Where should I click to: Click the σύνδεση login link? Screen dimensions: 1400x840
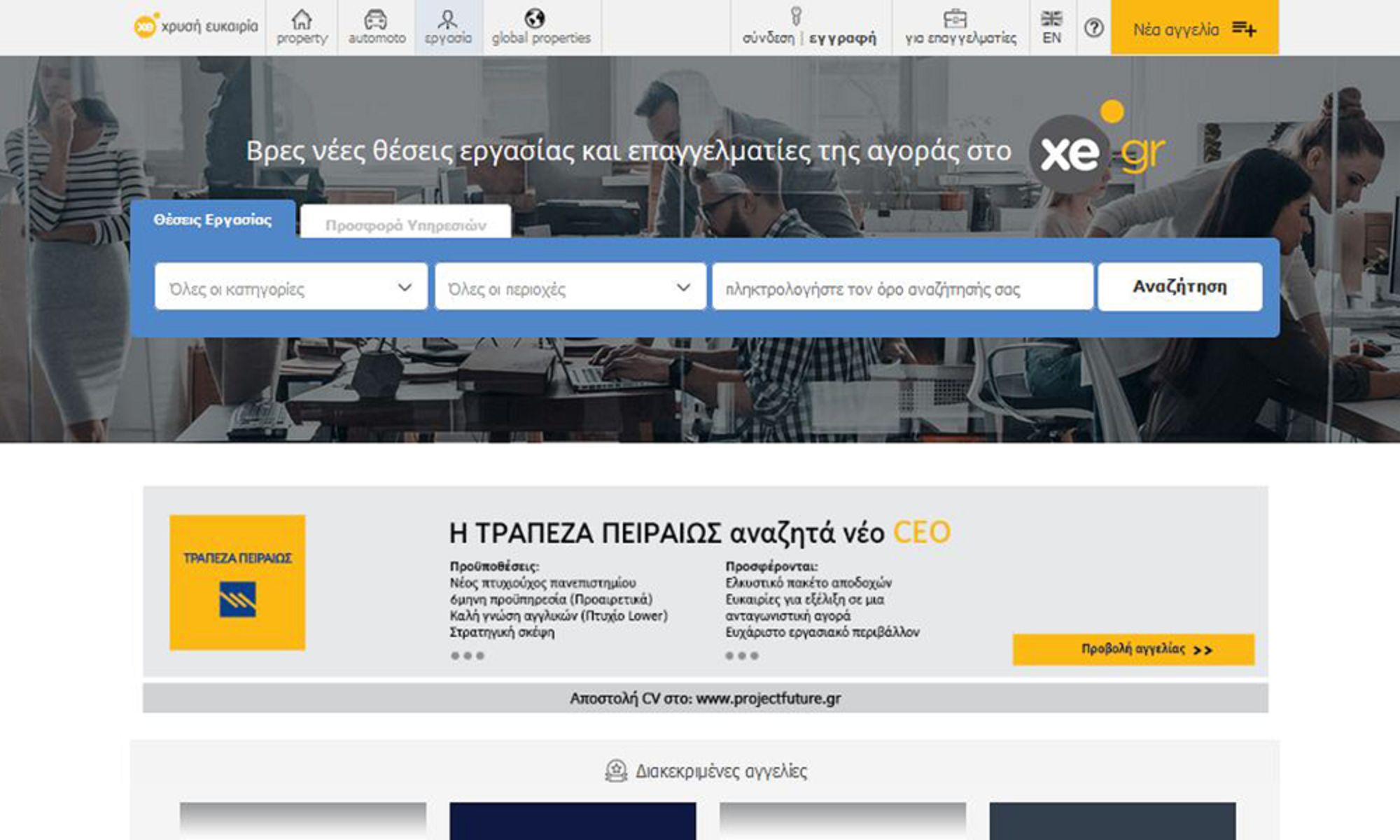768,38
